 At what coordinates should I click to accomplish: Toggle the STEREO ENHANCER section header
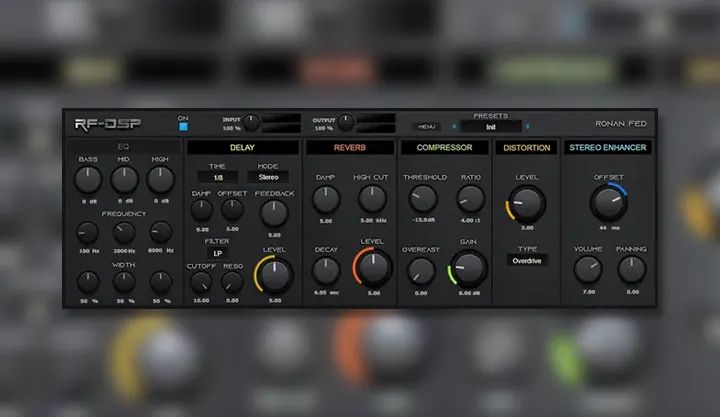[x=608, y=147]
